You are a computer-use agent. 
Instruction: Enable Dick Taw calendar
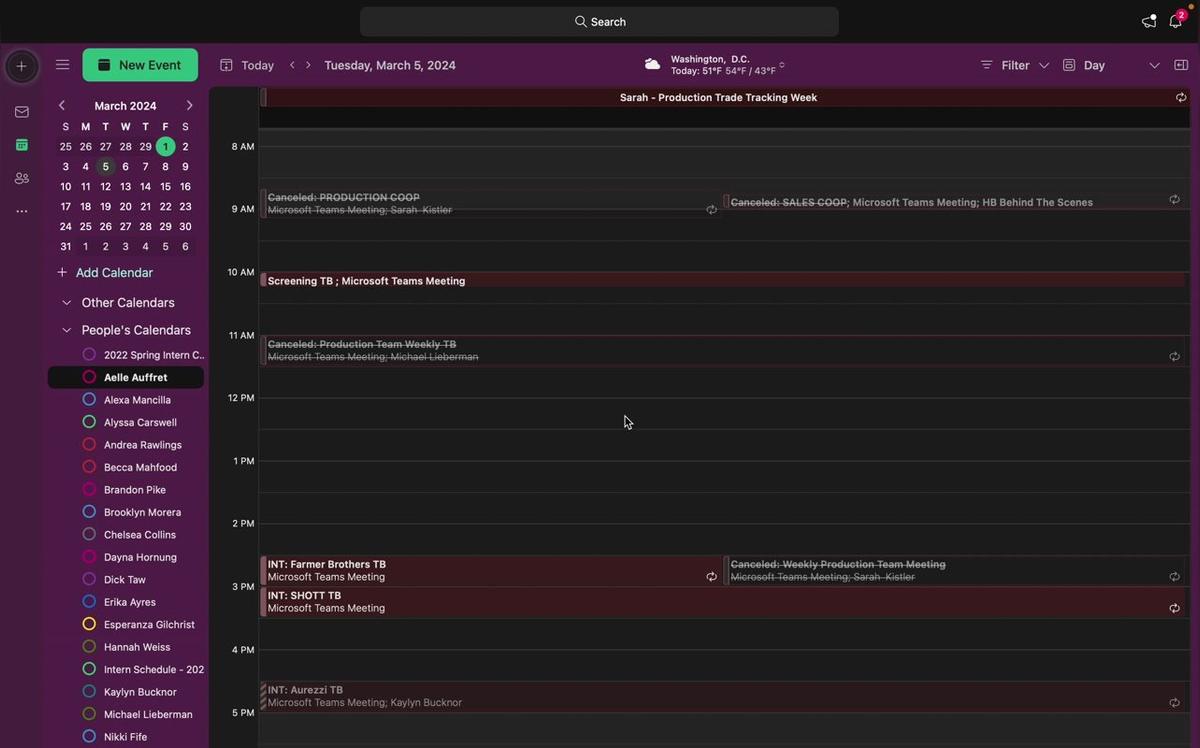[89, 580]
